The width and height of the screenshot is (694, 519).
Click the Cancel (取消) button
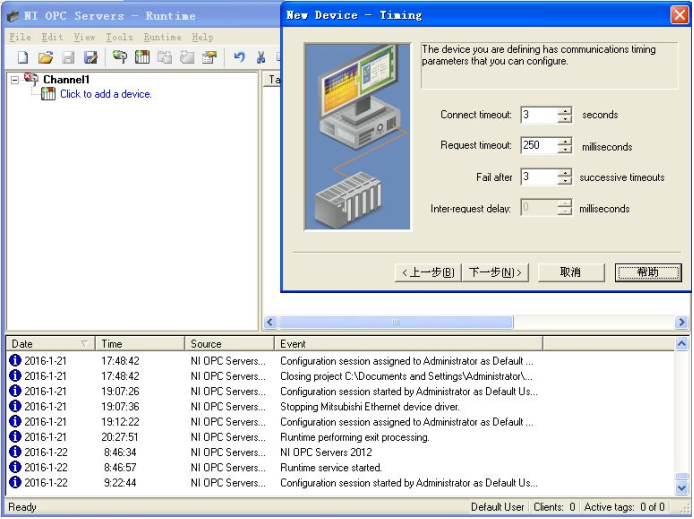pos(571,272)
